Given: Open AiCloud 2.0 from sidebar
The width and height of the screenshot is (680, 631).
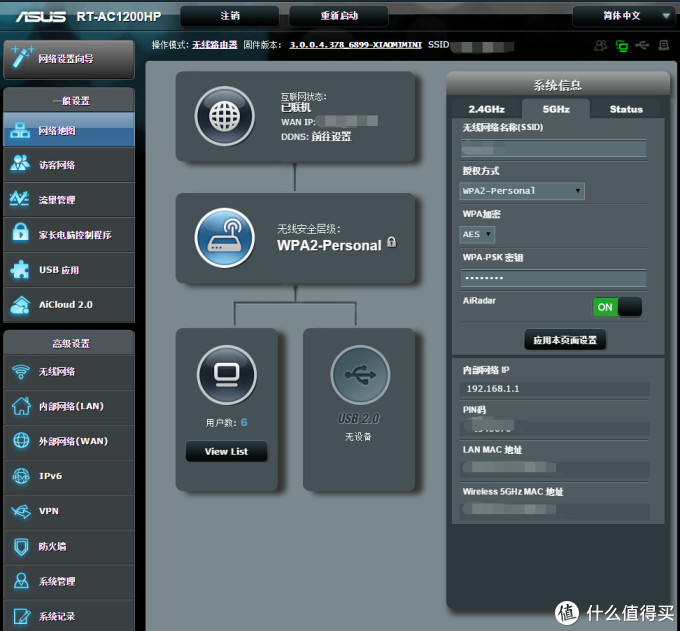Looking at the screenshot, I should pyautogui.click(x=66, y=304).
